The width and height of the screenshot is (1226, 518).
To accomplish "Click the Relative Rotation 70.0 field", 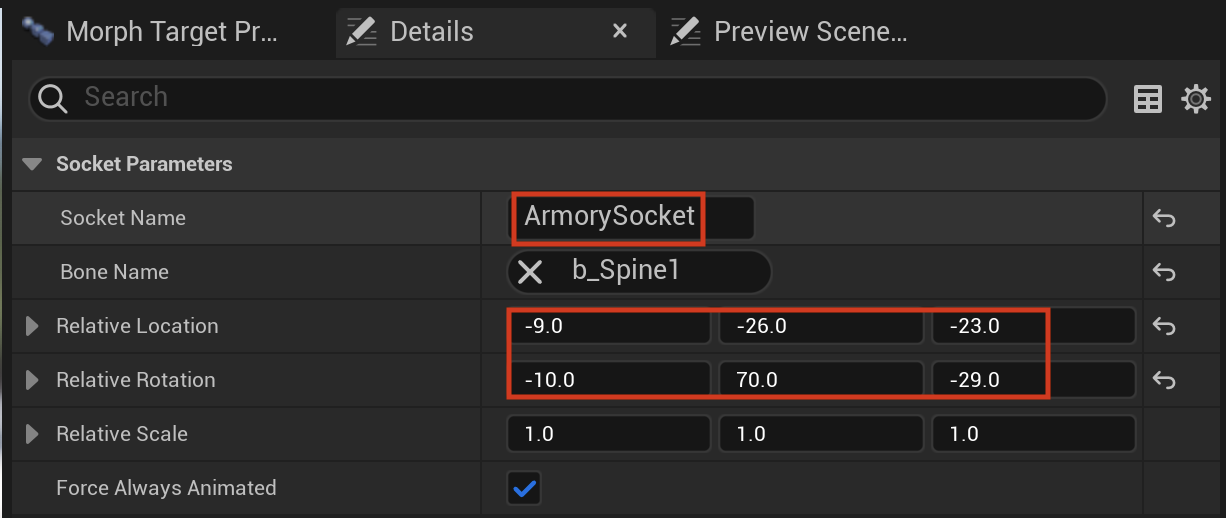I will (821, 380).
